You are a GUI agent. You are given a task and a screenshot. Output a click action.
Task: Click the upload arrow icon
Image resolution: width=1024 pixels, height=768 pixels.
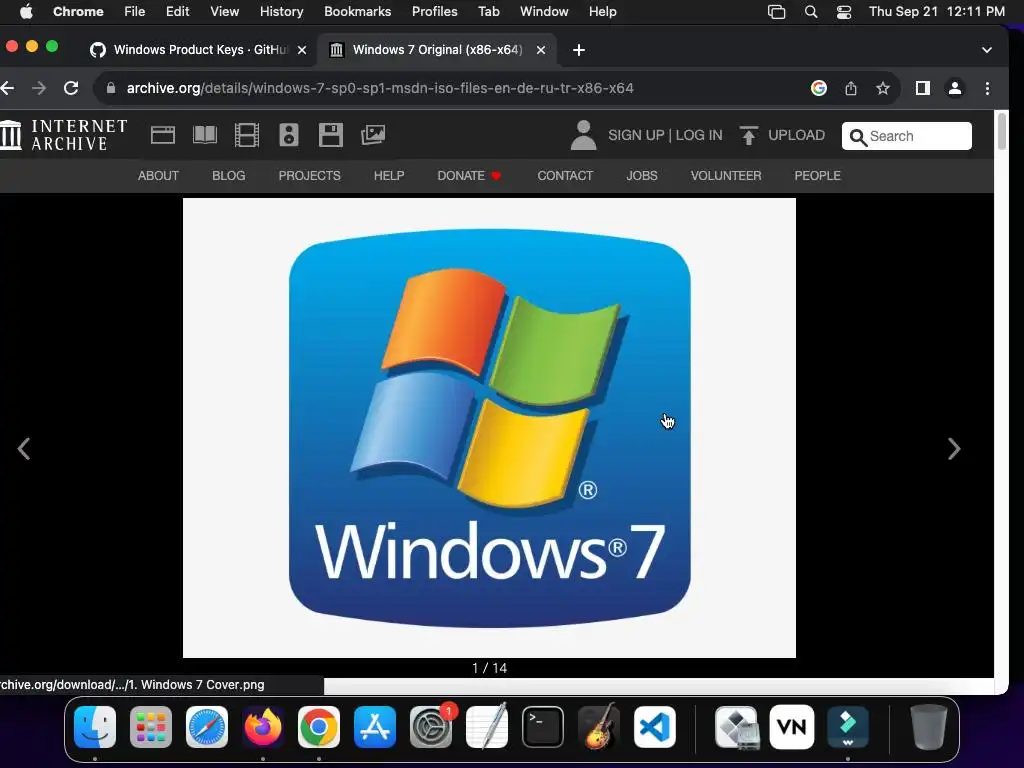click(x=748, y=135)
